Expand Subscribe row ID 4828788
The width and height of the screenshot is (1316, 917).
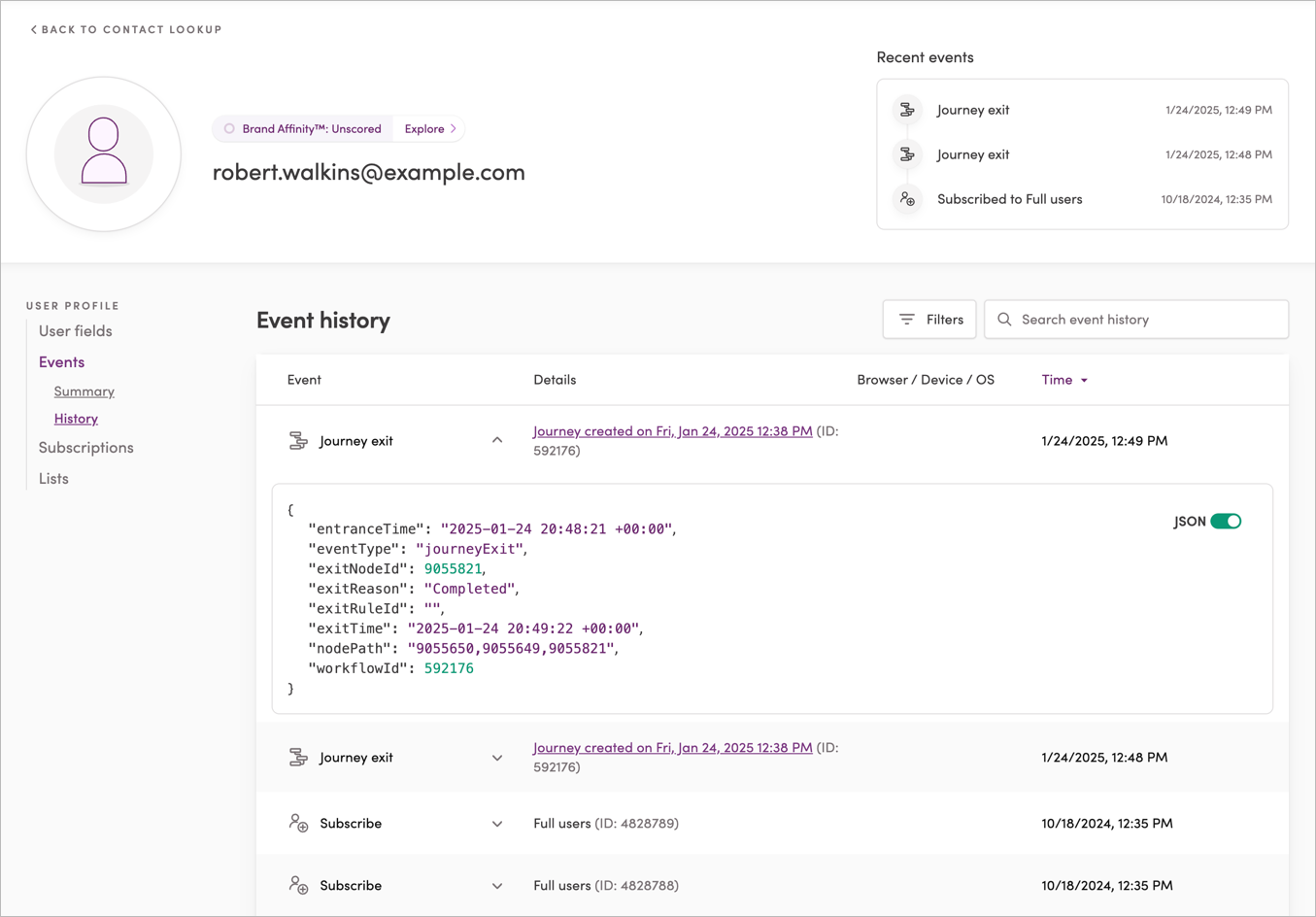[x=497, y=886]
